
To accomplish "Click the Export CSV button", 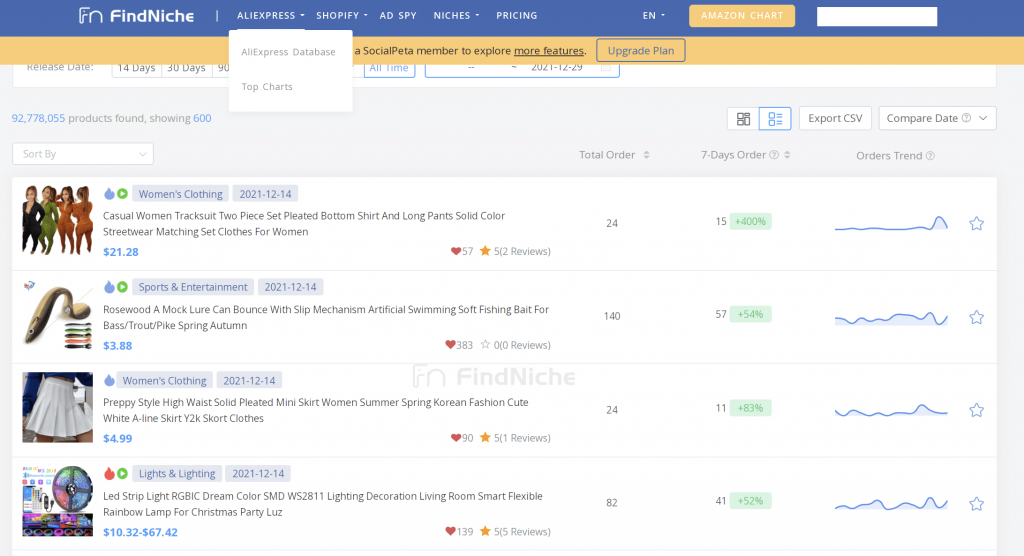I will pyautogui.click(x=835, y=118).
